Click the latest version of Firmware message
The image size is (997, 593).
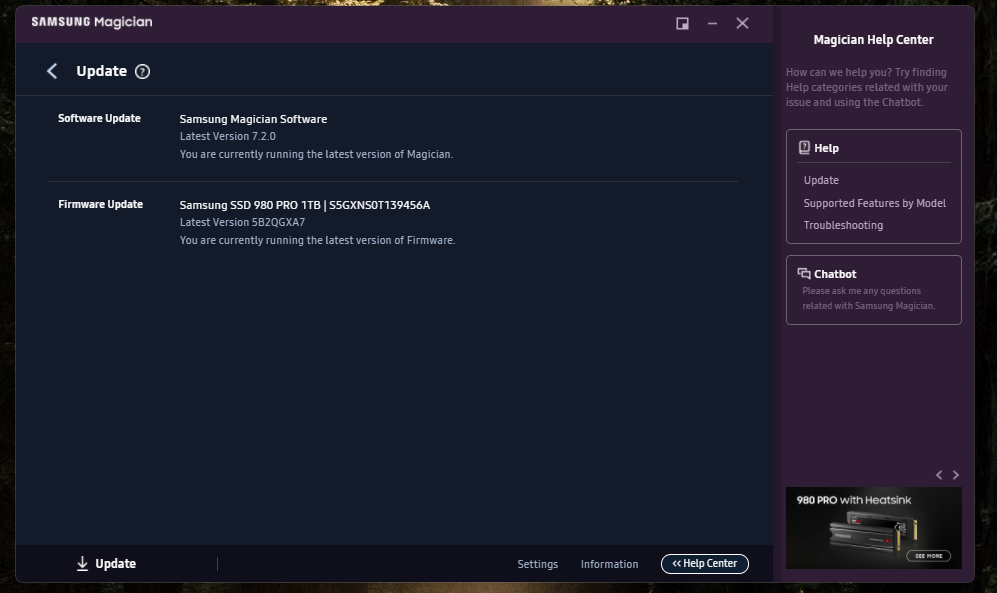[317, 241]
